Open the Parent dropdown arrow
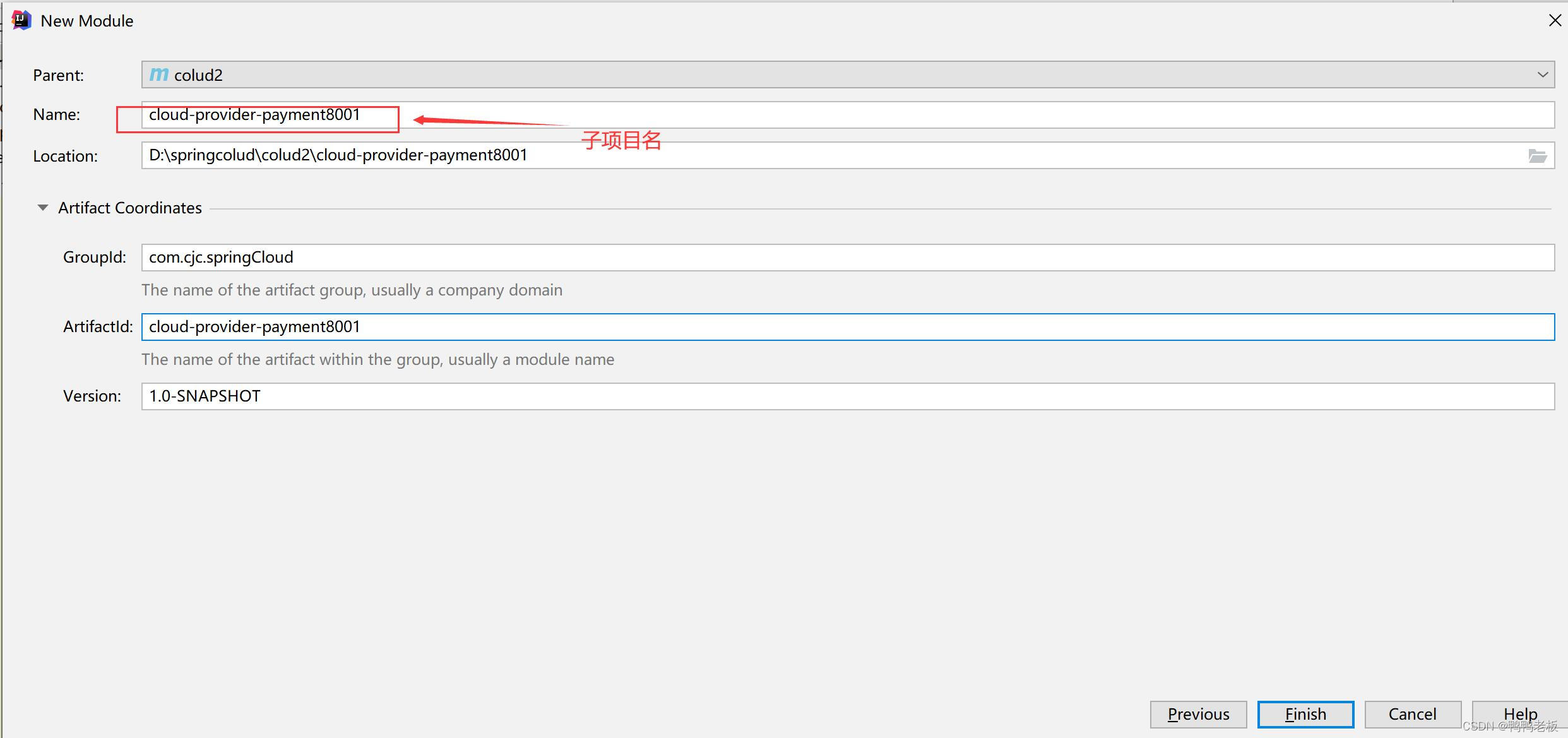This screenshot has width=1568, height=738. click(1542, 74)
